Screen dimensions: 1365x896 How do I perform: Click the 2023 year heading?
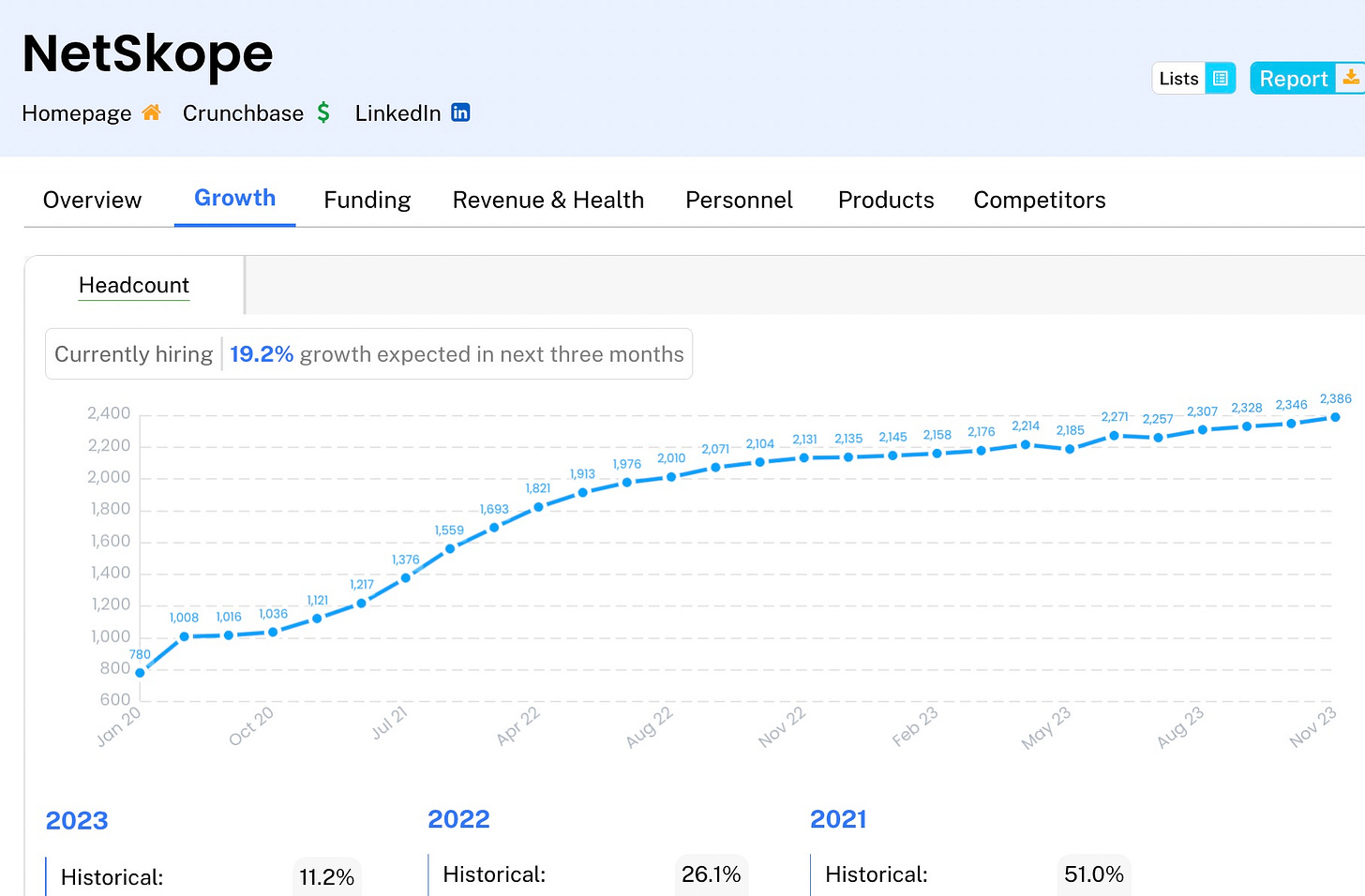[77, 820]
